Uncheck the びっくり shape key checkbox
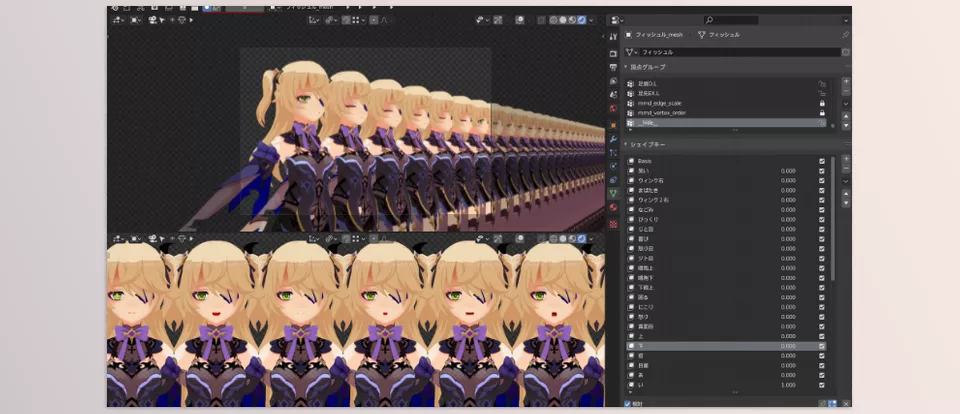 [822, 219]
